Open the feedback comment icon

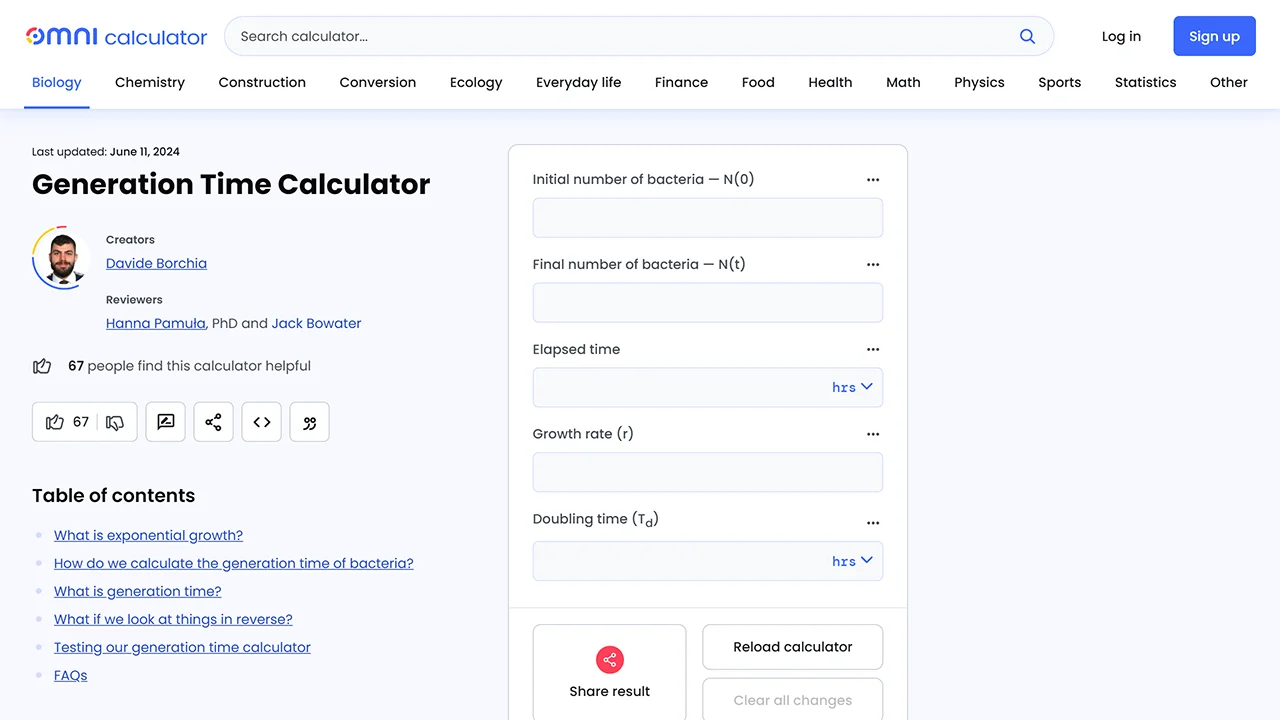(165, 422)
